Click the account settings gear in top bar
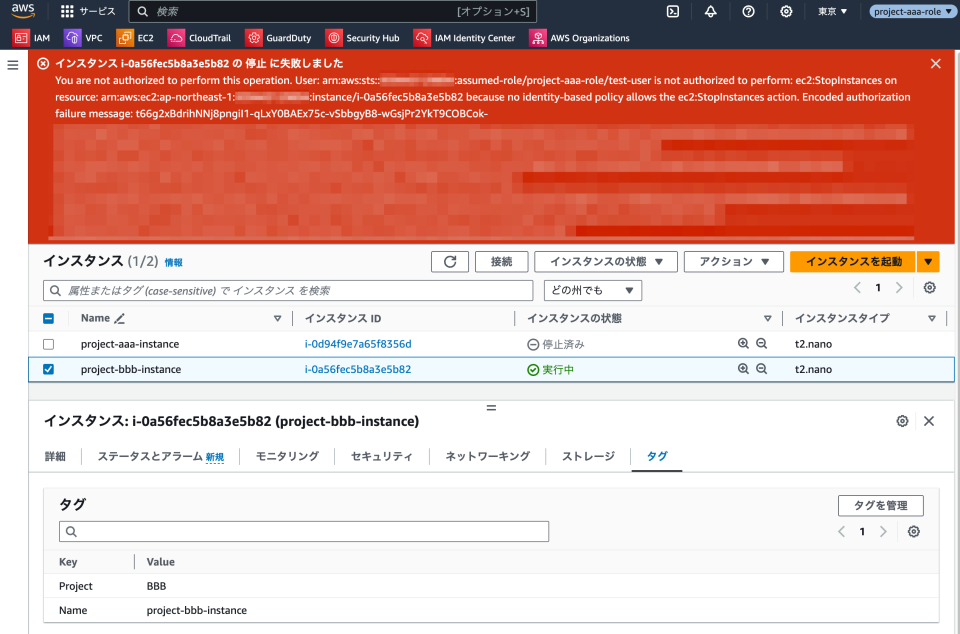Screen dimensions: 960x634 (x=786, y=12)
